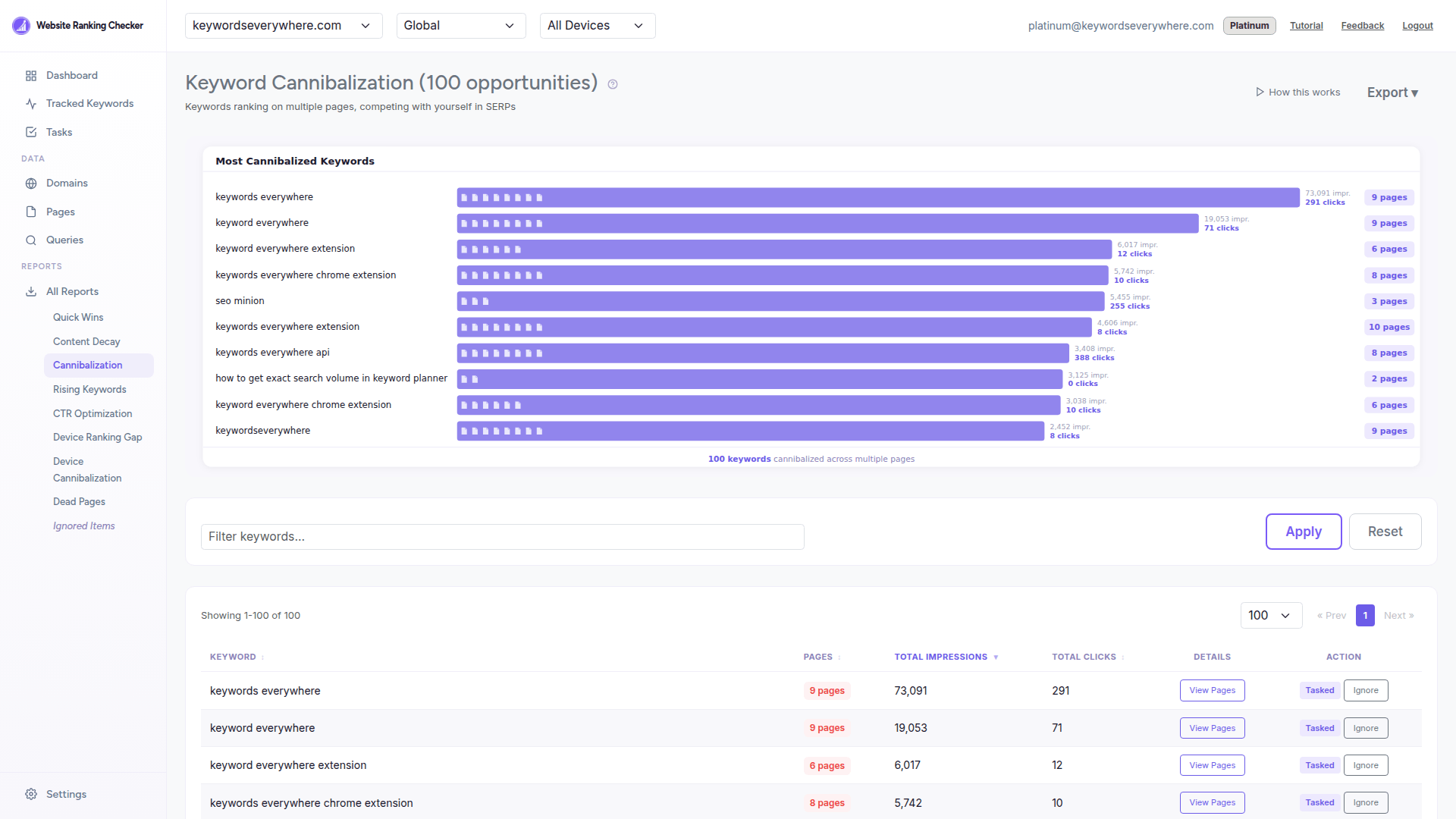Select the Queries magnifier icon

point(31,240)
